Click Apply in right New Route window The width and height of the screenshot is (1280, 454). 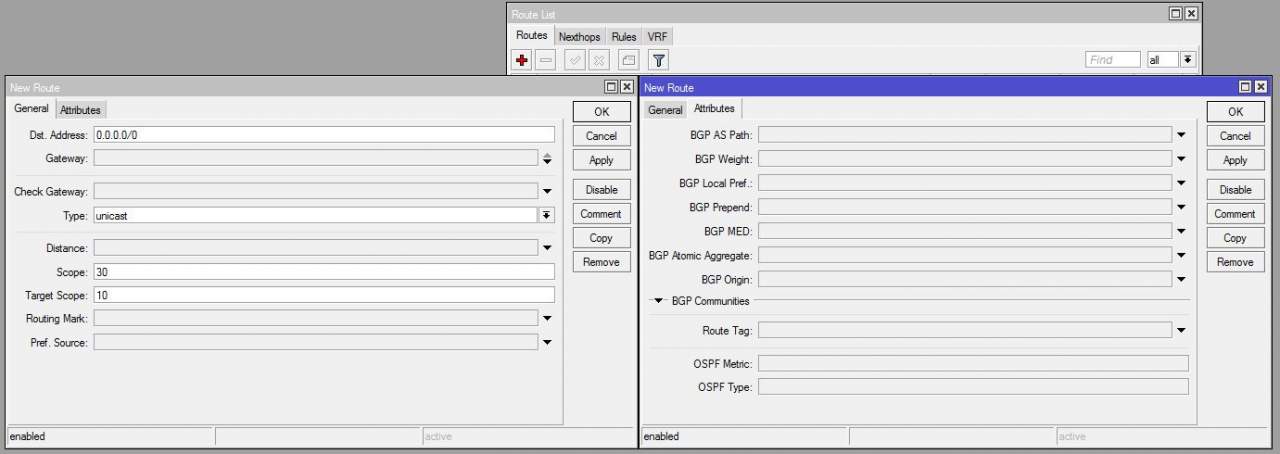[x=1235, y=160]
